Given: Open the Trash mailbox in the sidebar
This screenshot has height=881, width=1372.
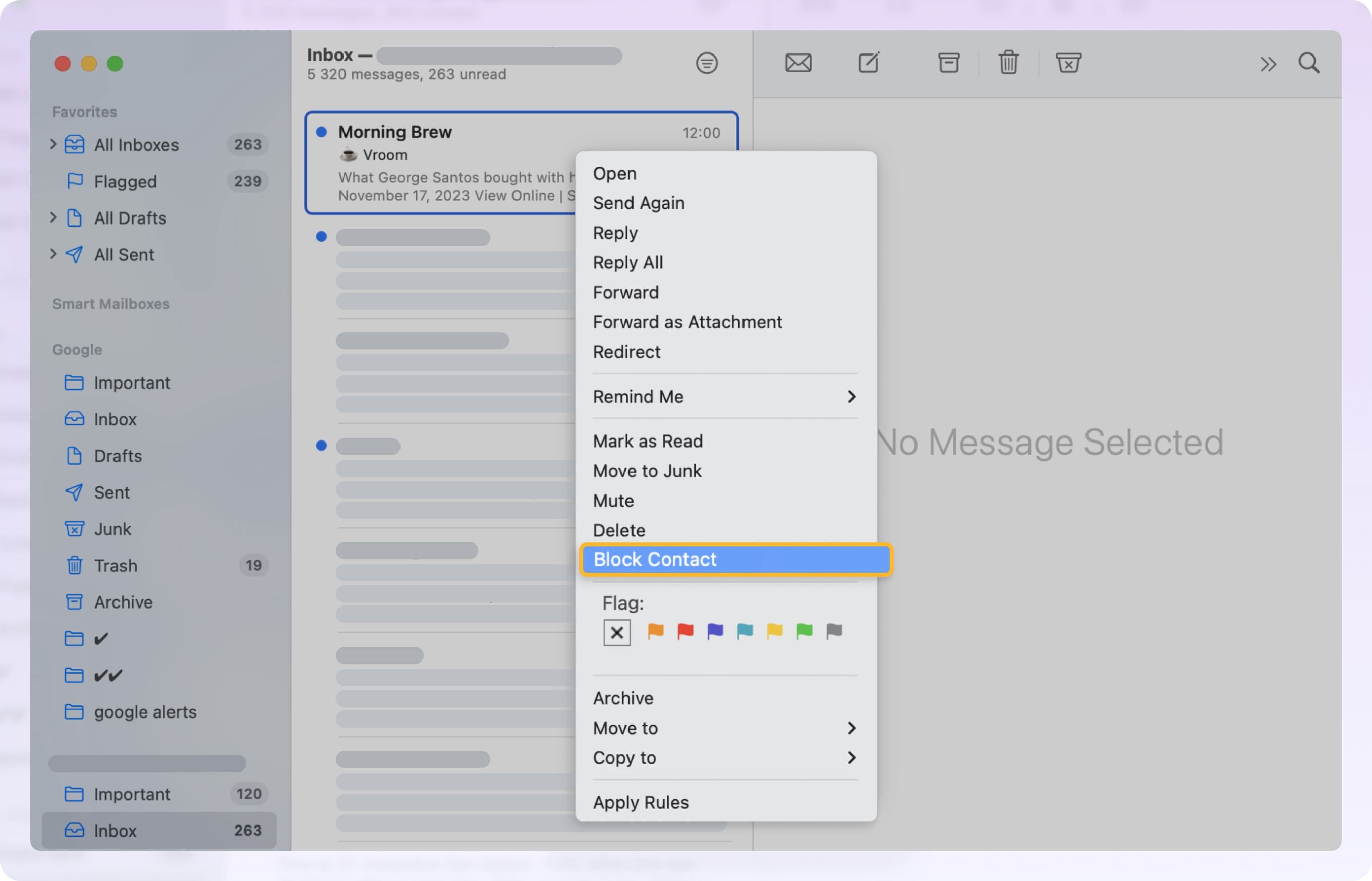Looking at the screenshot, I should pos(116,565).
